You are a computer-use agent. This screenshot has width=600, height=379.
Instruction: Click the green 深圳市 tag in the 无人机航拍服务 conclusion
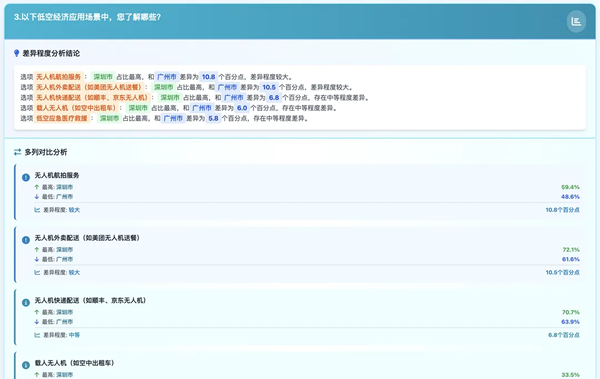coord(103,77)
